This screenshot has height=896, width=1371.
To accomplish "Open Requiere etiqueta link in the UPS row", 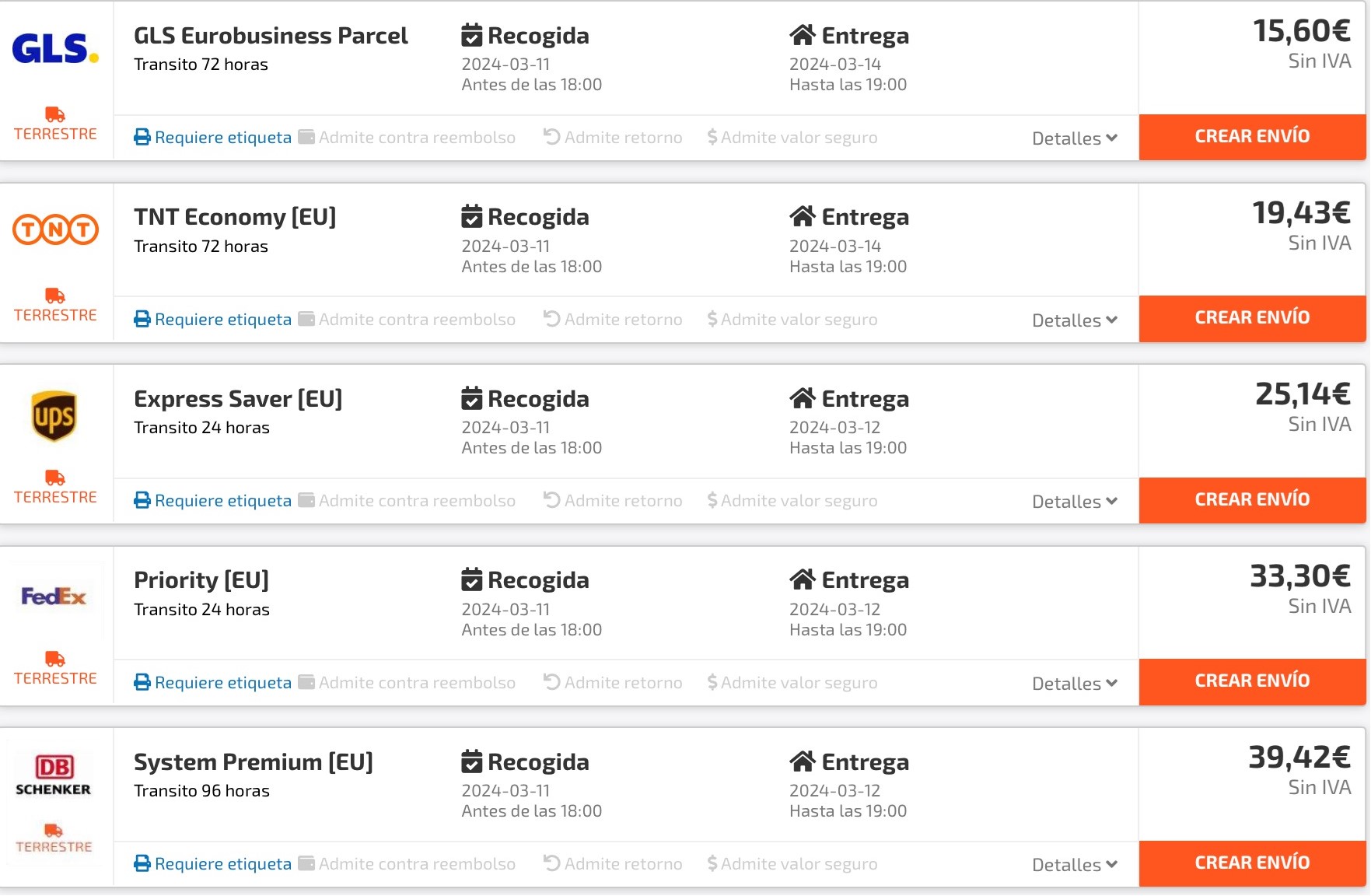I will (x=222, y=501).
